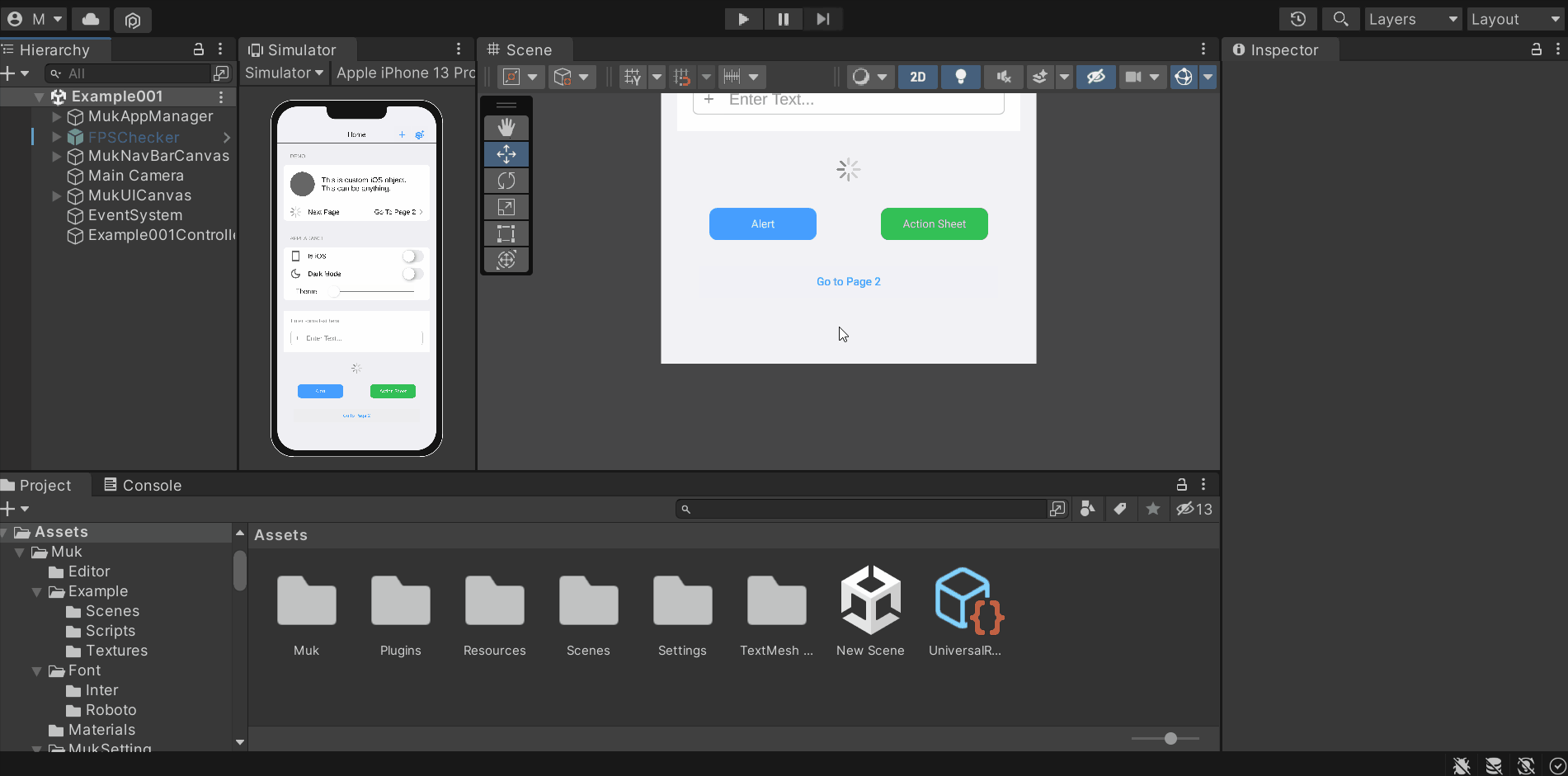Image resolution: width=1568 pixels, height=776 pixels.
Task: Toggle scene lighting bulb
Action: [x=961, y=77]
